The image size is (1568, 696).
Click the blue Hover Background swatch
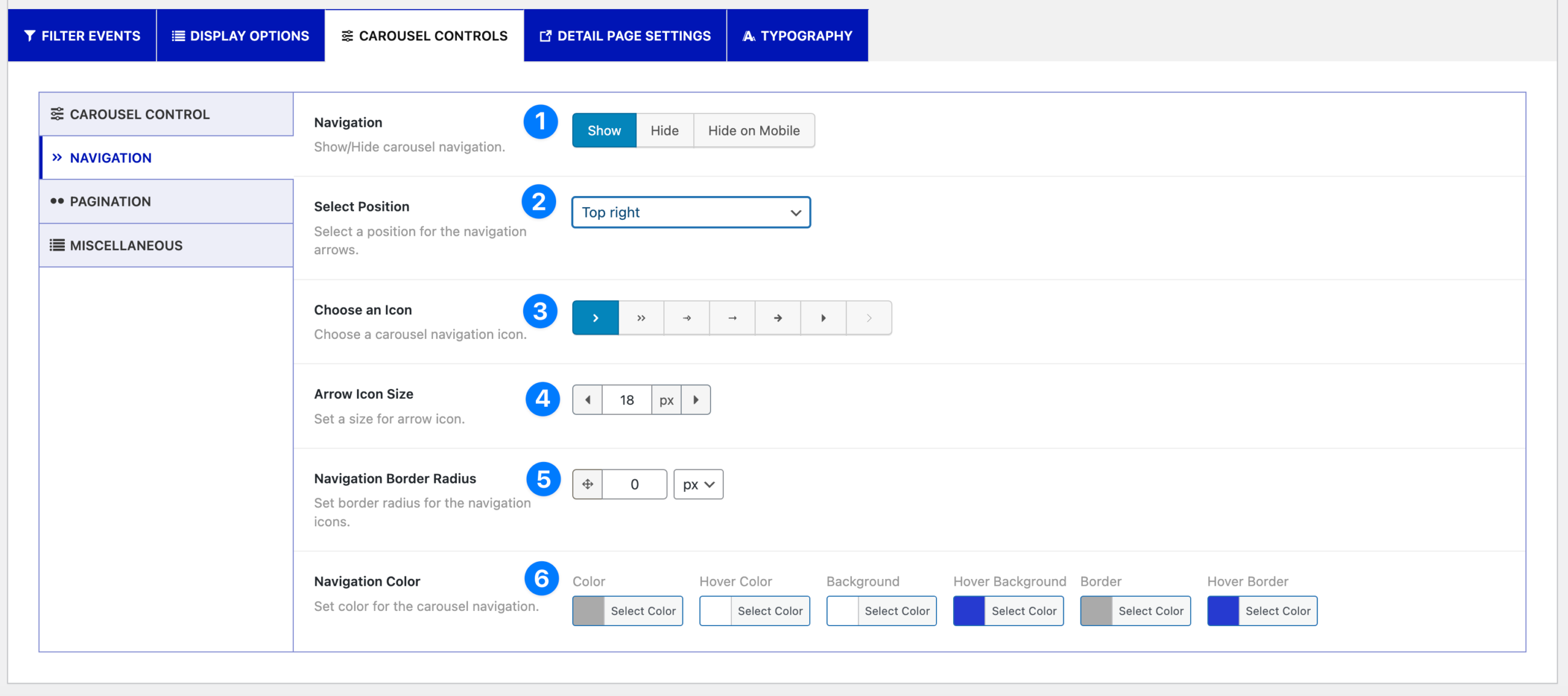click(970, 611)
